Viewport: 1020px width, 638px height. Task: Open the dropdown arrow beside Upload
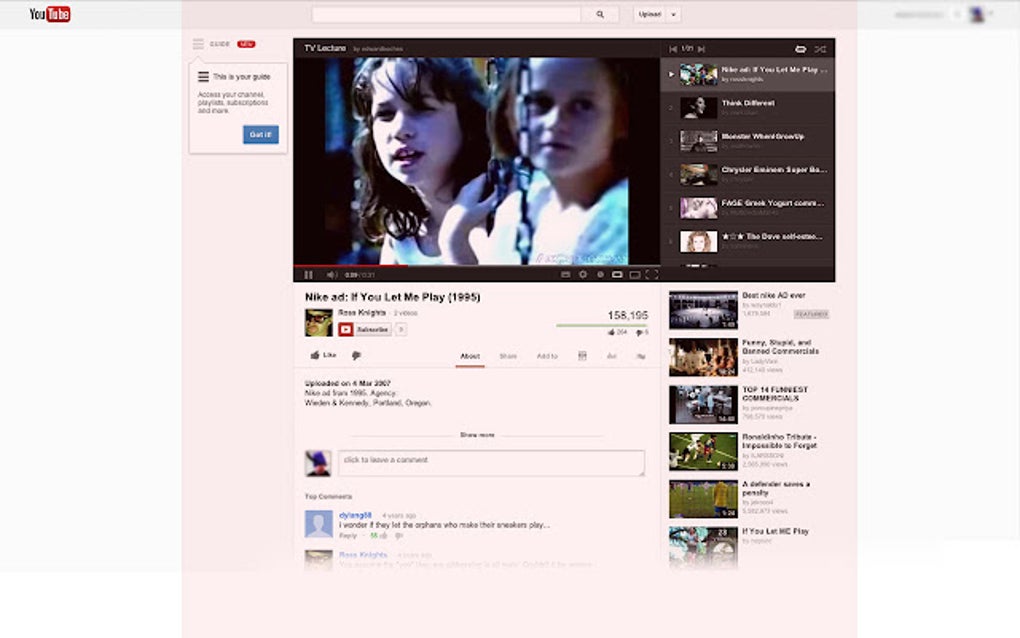pyautogui.click(x=674, y=14)
